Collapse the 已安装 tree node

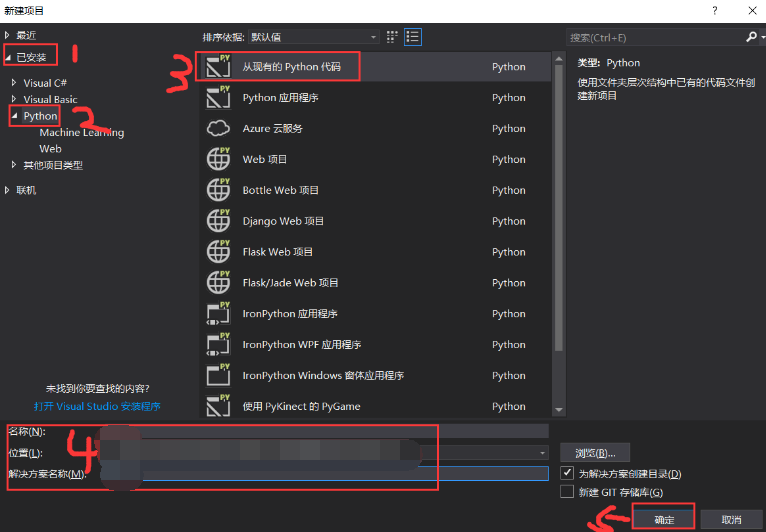click(7, 58)
